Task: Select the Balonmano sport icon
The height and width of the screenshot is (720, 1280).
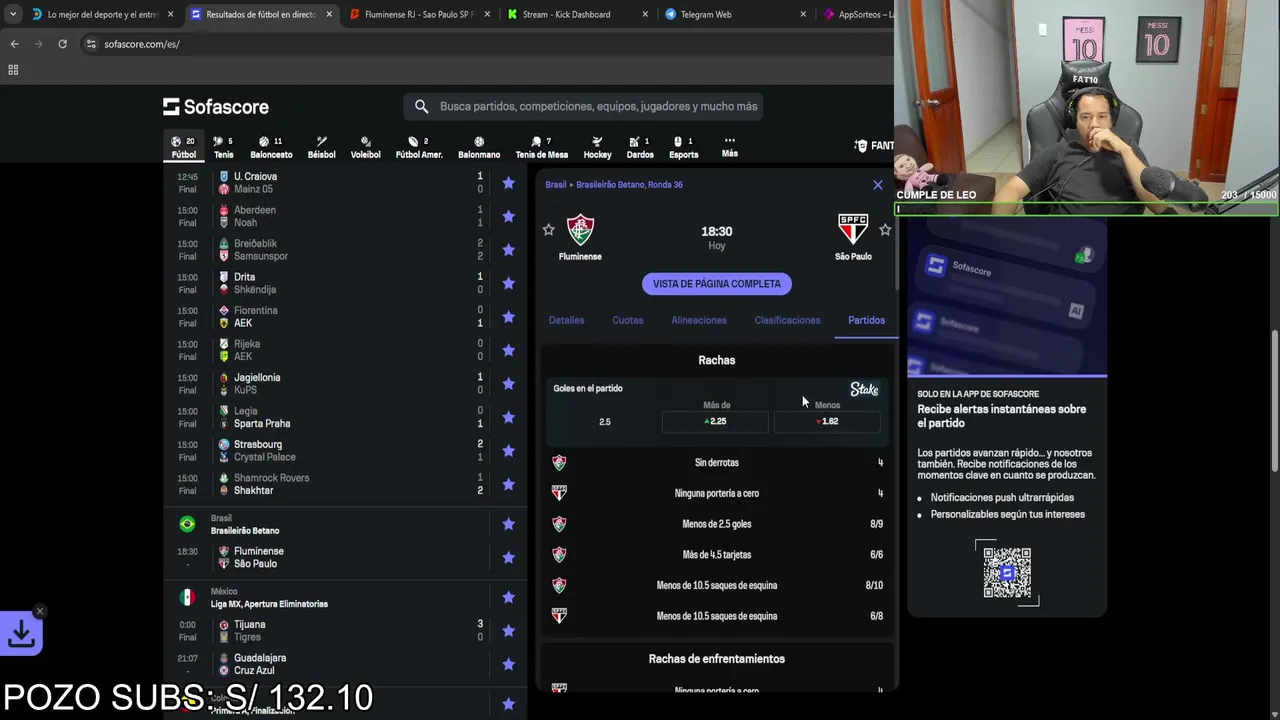Action: point(479,147)
